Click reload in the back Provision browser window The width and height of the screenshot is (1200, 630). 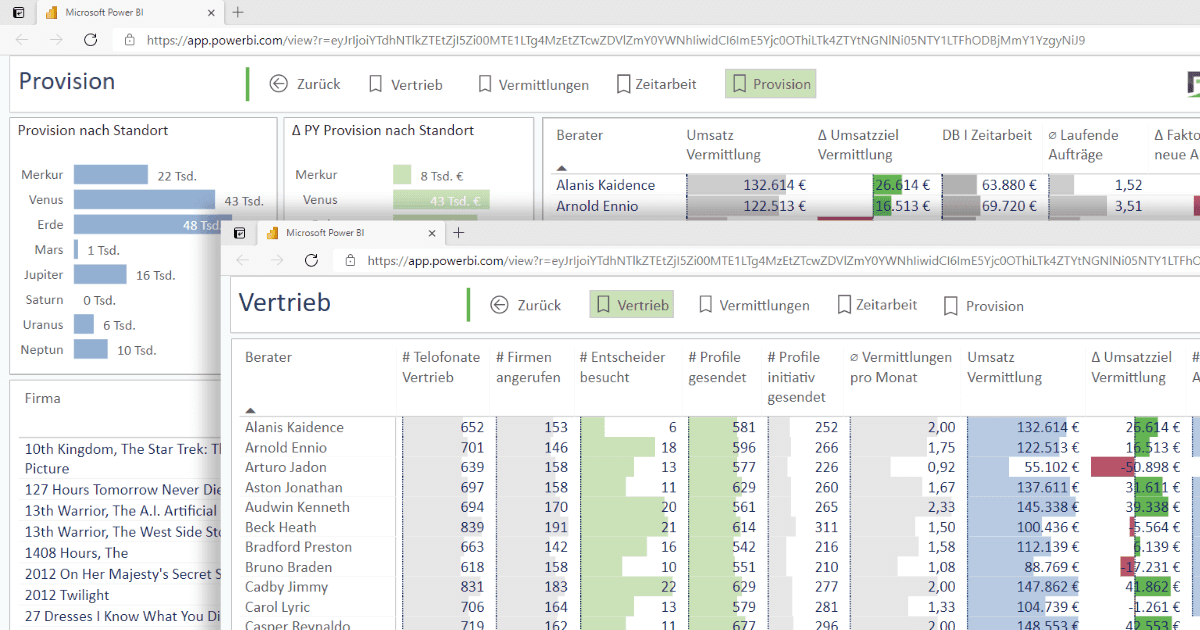click(90, 40)
